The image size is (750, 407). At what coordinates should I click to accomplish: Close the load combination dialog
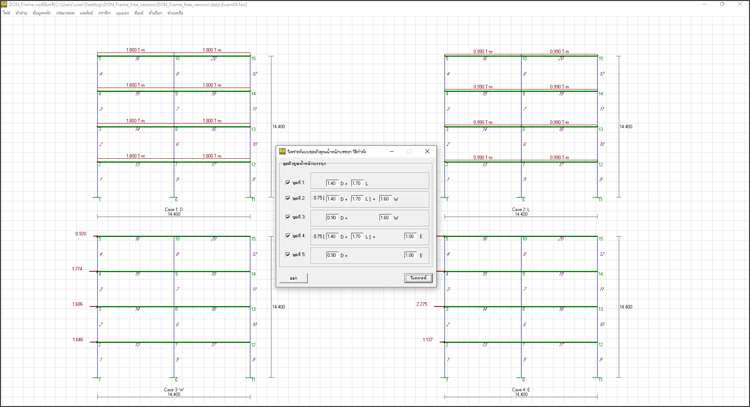pos(427,152)
